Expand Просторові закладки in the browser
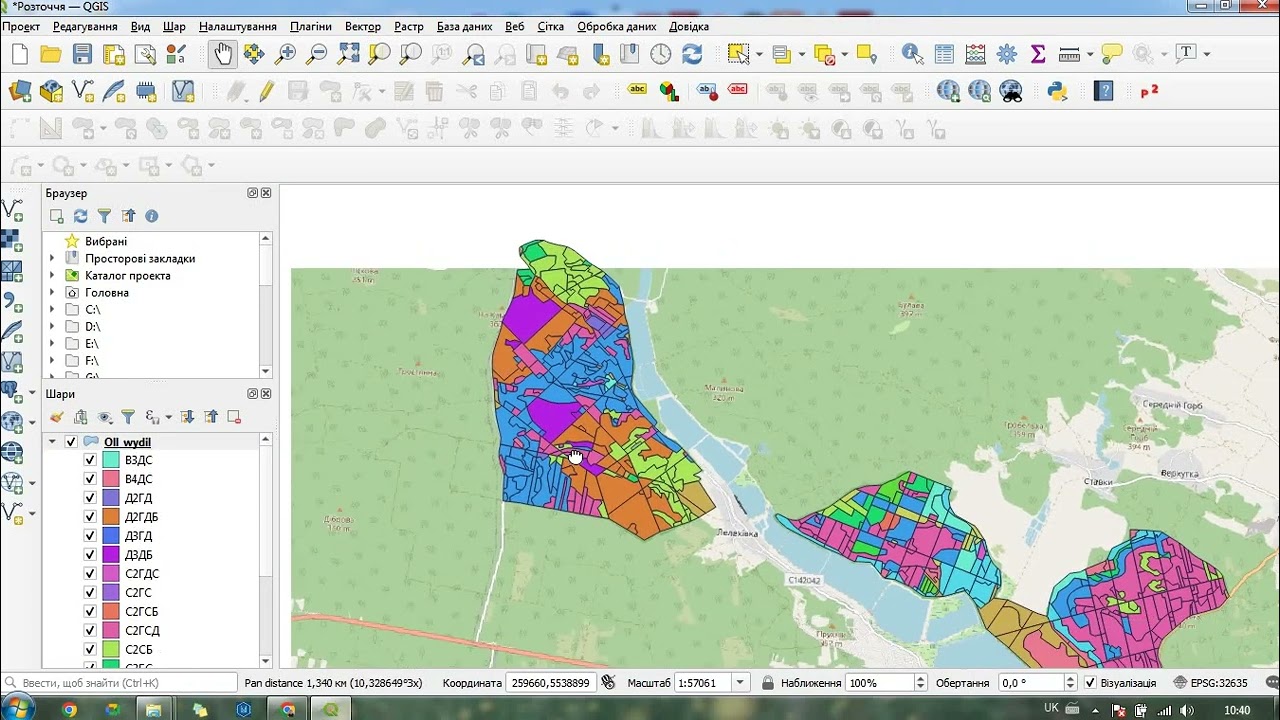 pos(52,259)
